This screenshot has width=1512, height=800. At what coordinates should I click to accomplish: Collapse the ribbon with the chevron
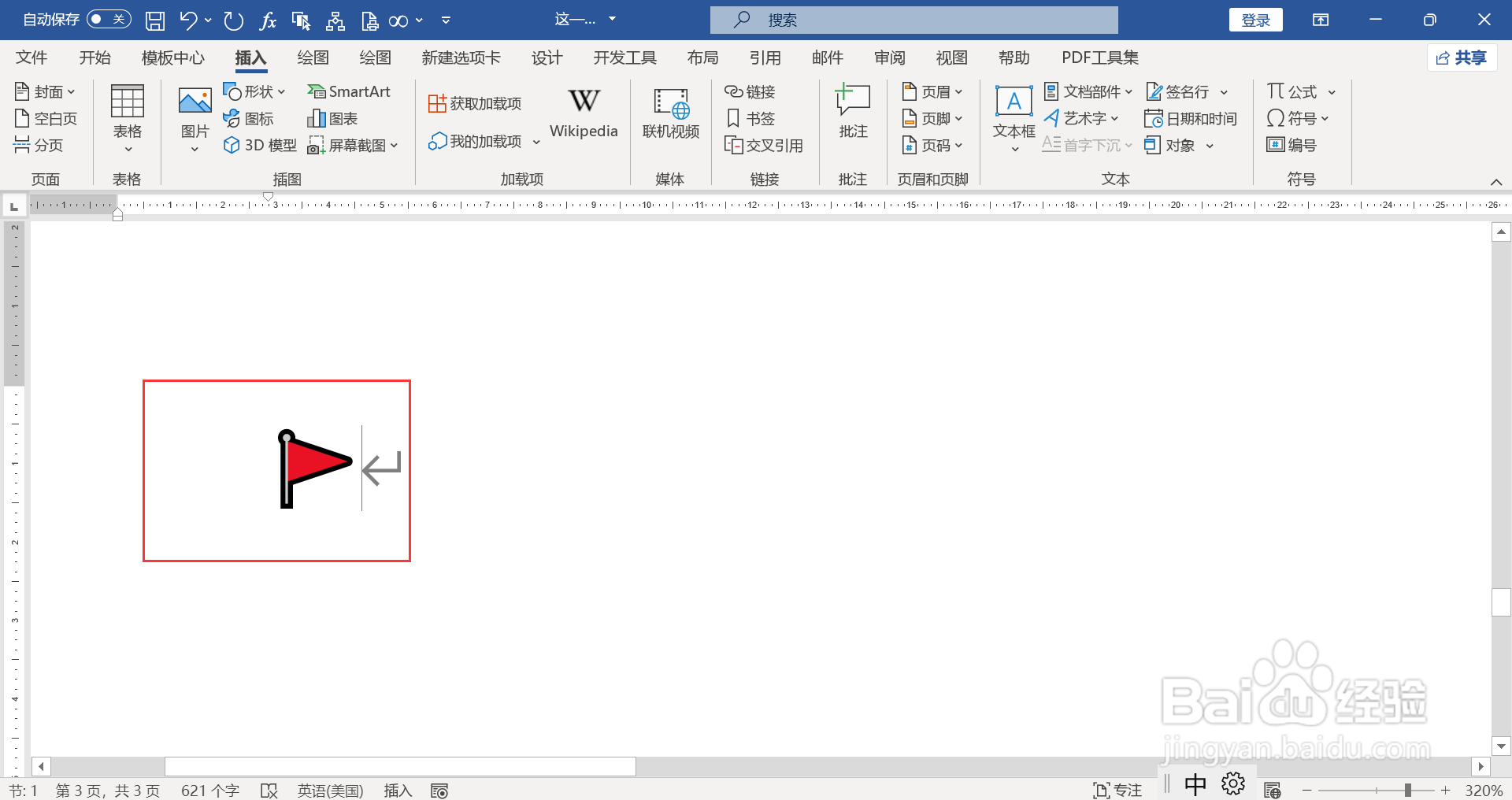1496,182
